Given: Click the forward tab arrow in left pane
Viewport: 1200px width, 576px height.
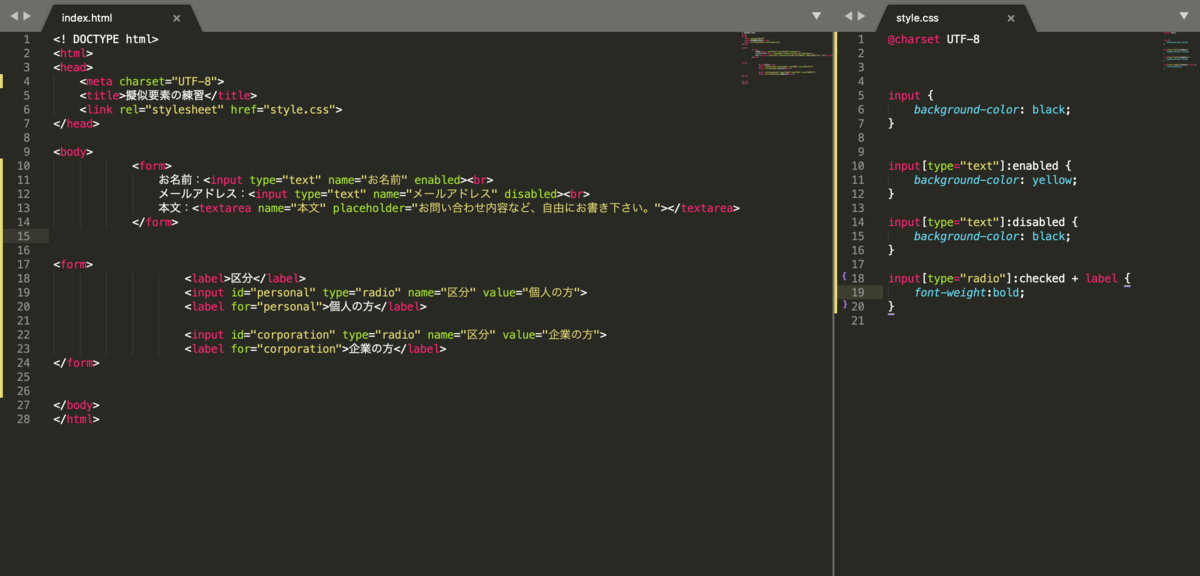Looking at the screenshot, I should tap(27, 16).
